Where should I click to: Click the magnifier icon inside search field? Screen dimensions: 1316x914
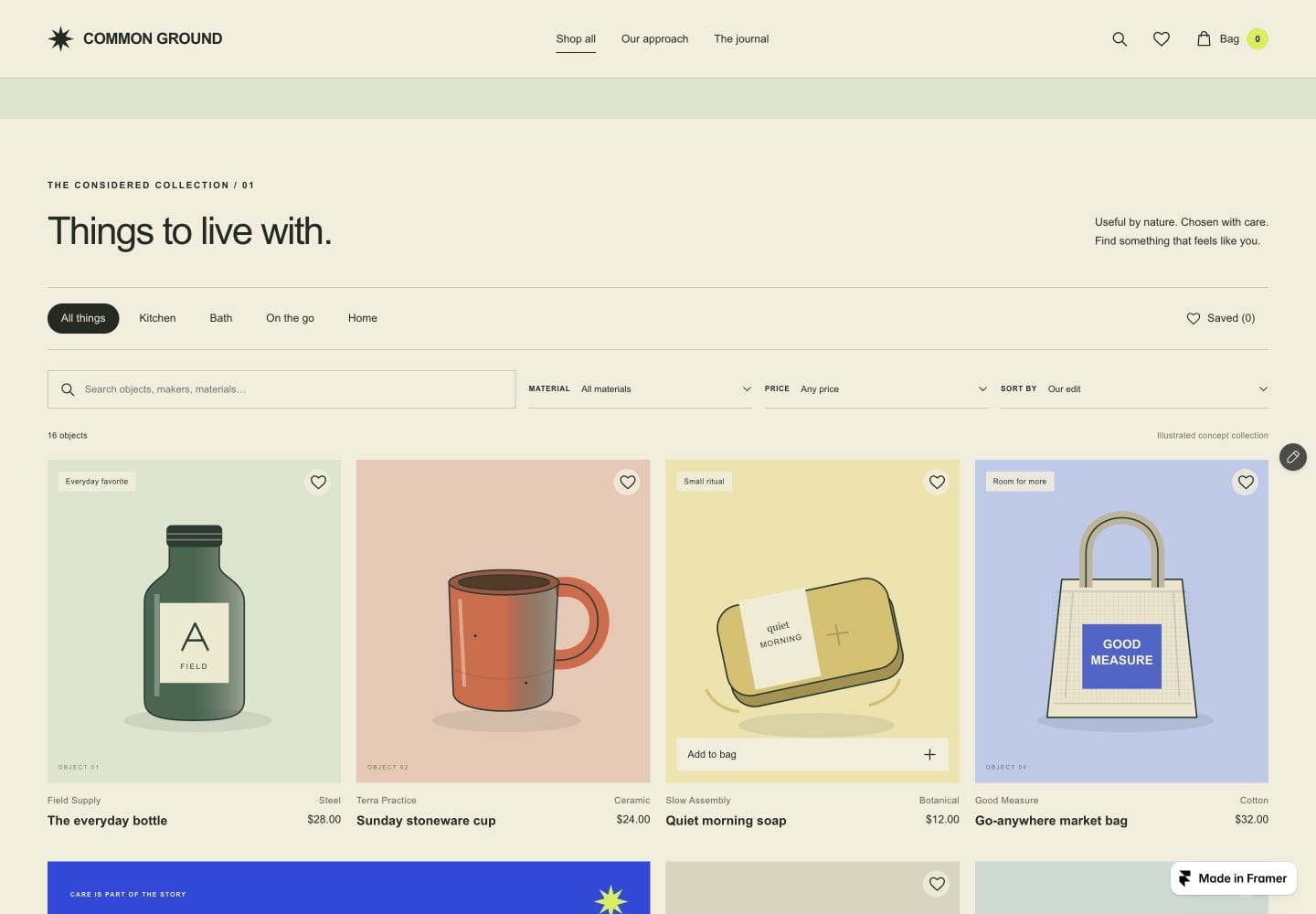(68, 389)
